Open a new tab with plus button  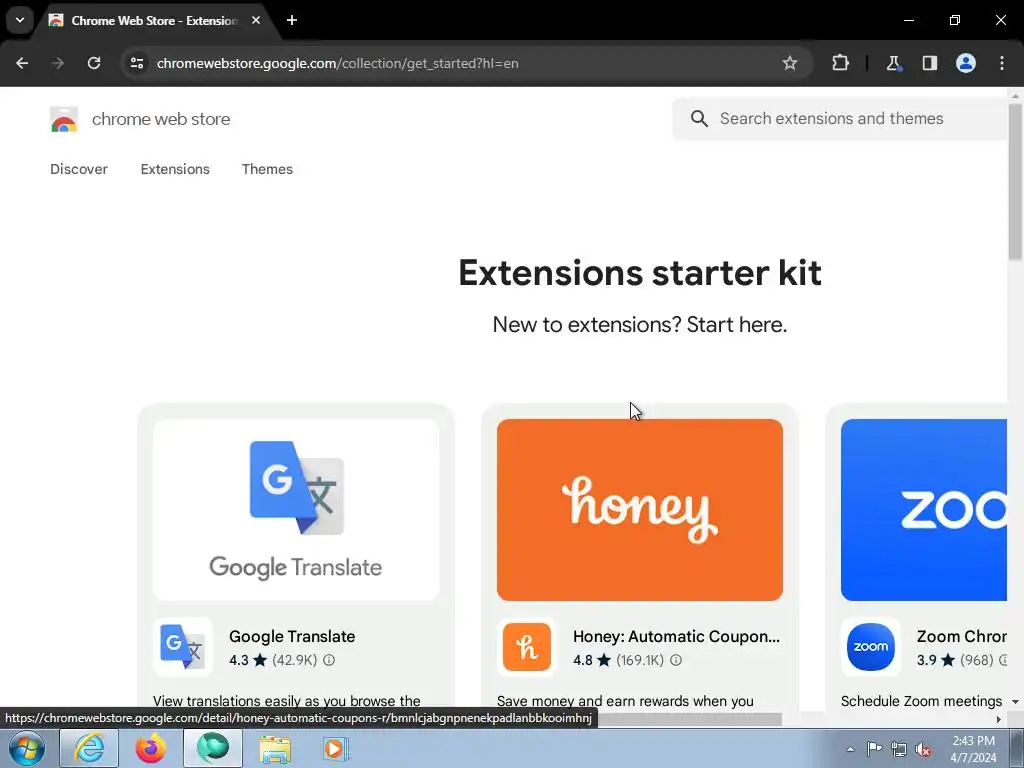(292, 20)
